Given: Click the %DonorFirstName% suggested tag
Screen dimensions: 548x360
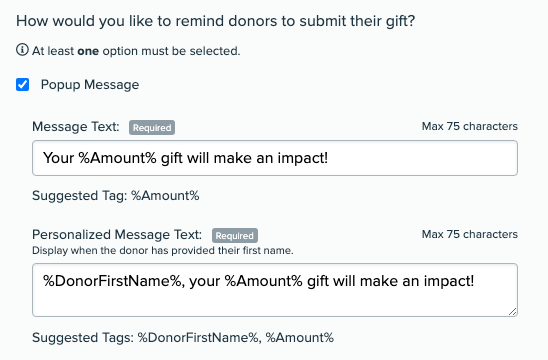Looking at the screenshot, I should (x=199, y=338).
